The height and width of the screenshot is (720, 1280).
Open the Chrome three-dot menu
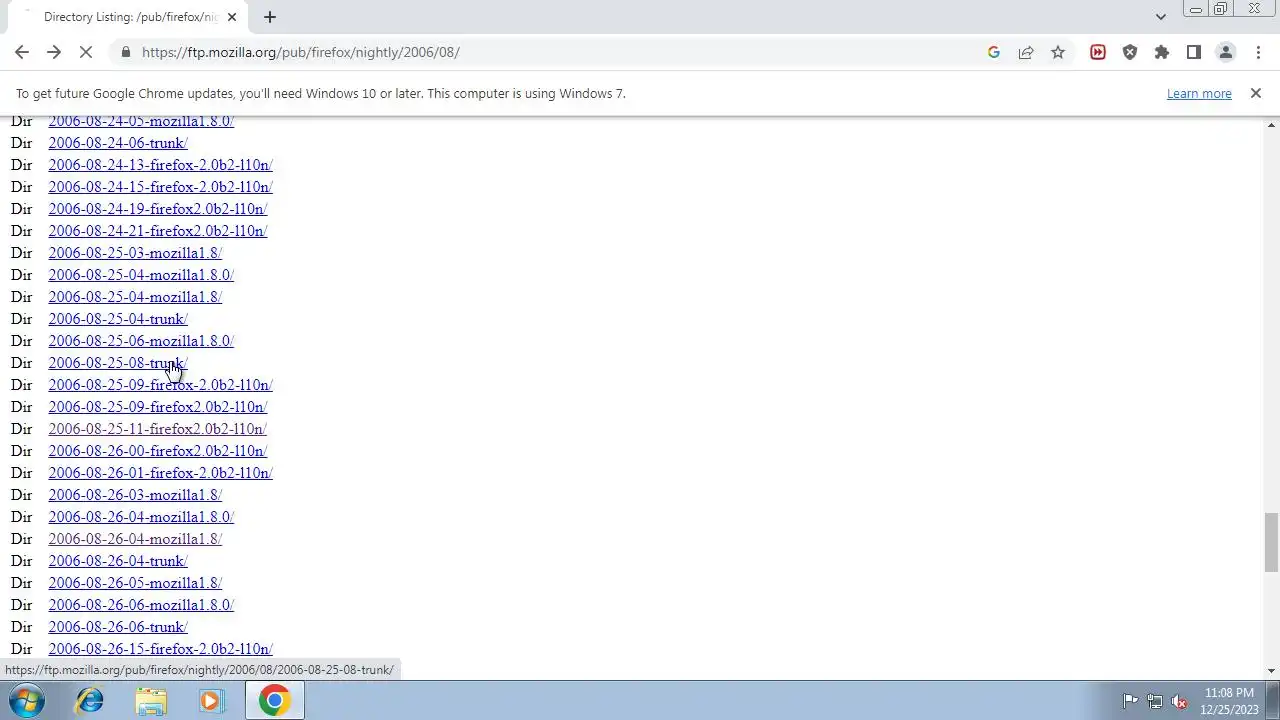point(1258,52)
